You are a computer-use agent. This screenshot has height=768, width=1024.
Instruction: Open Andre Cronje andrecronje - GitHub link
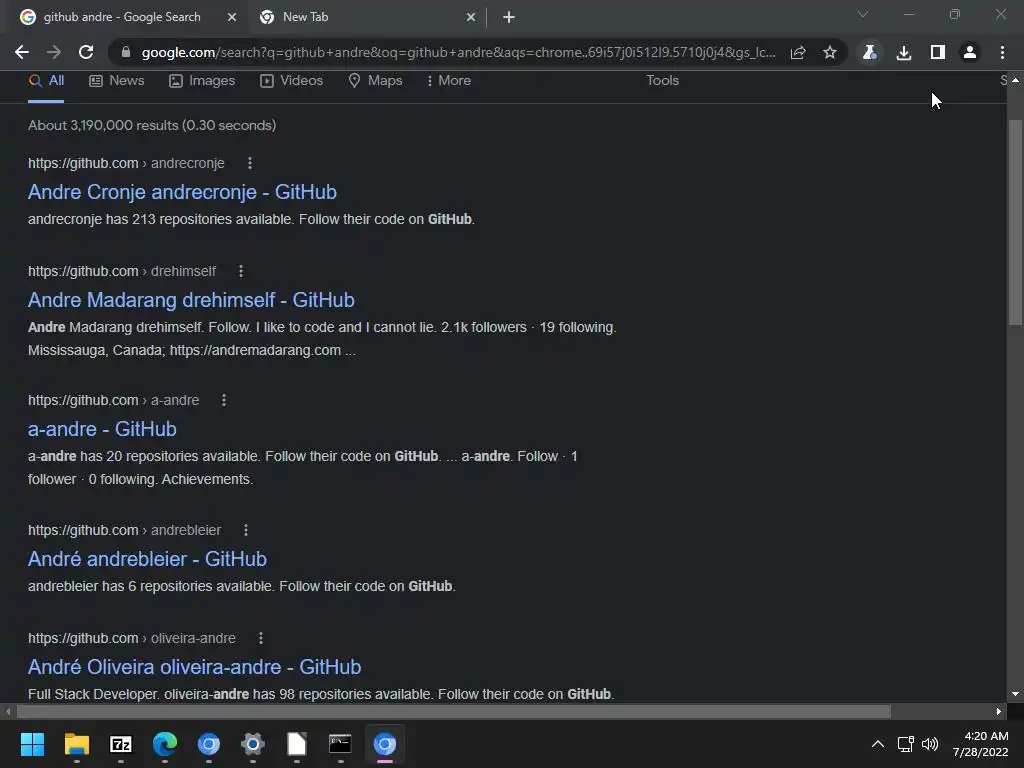coord(182,192)
